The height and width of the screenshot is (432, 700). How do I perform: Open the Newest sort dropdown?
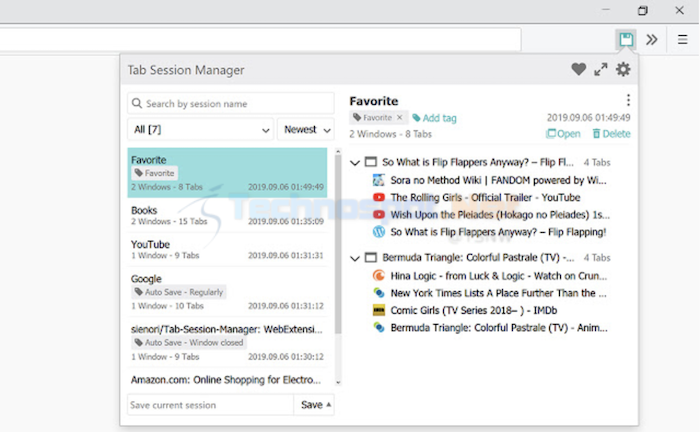[x=306, y=129]
